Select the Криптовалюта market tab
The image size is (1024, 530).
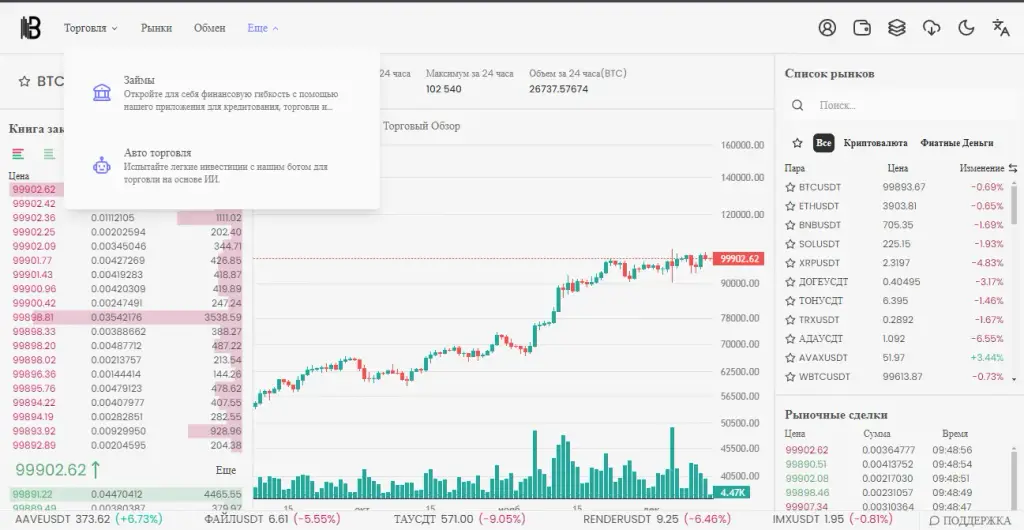tap(875, 143)
